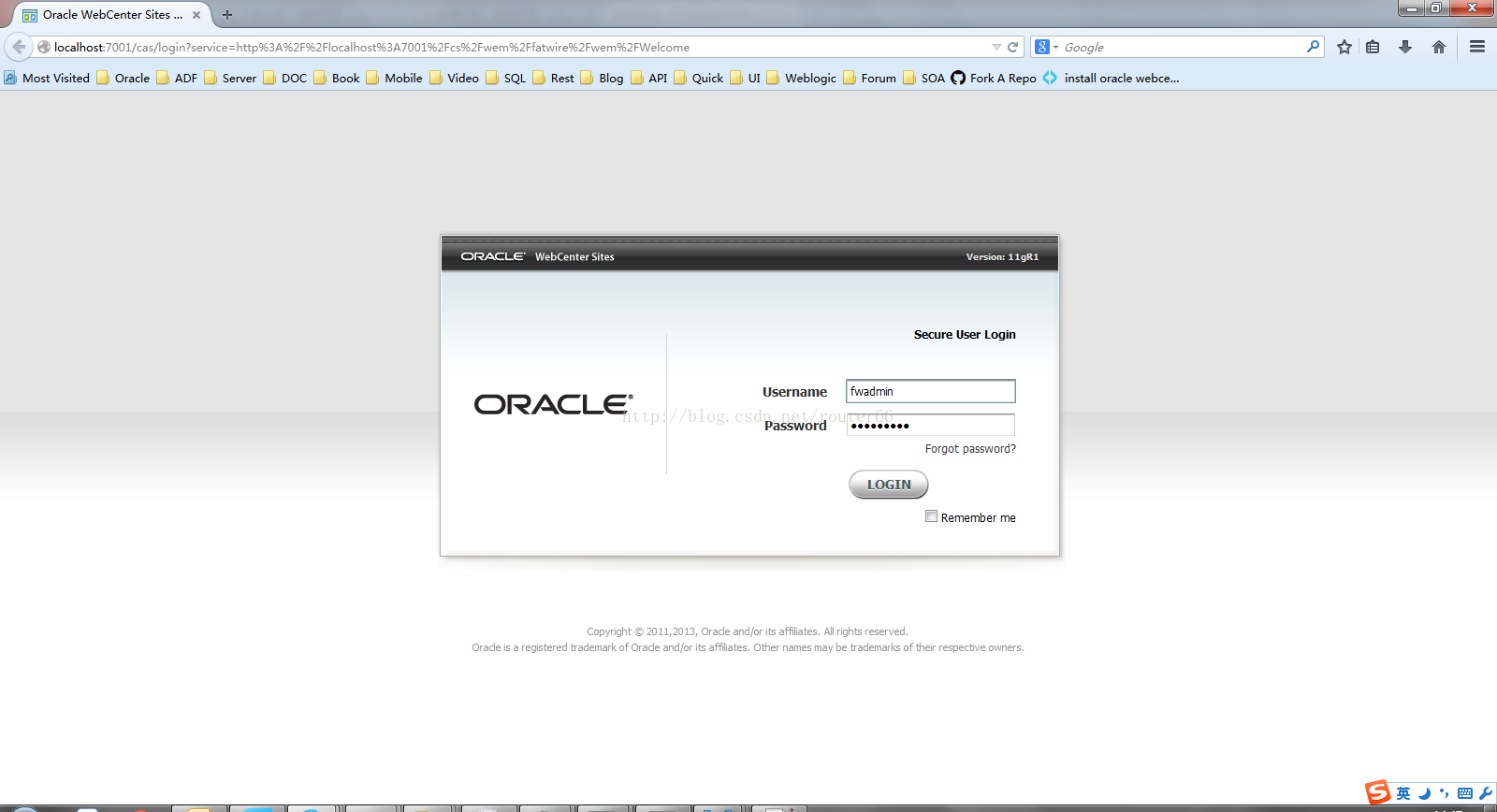Open the Mobile bookmark folder
1497x812 pixels.
394,78
